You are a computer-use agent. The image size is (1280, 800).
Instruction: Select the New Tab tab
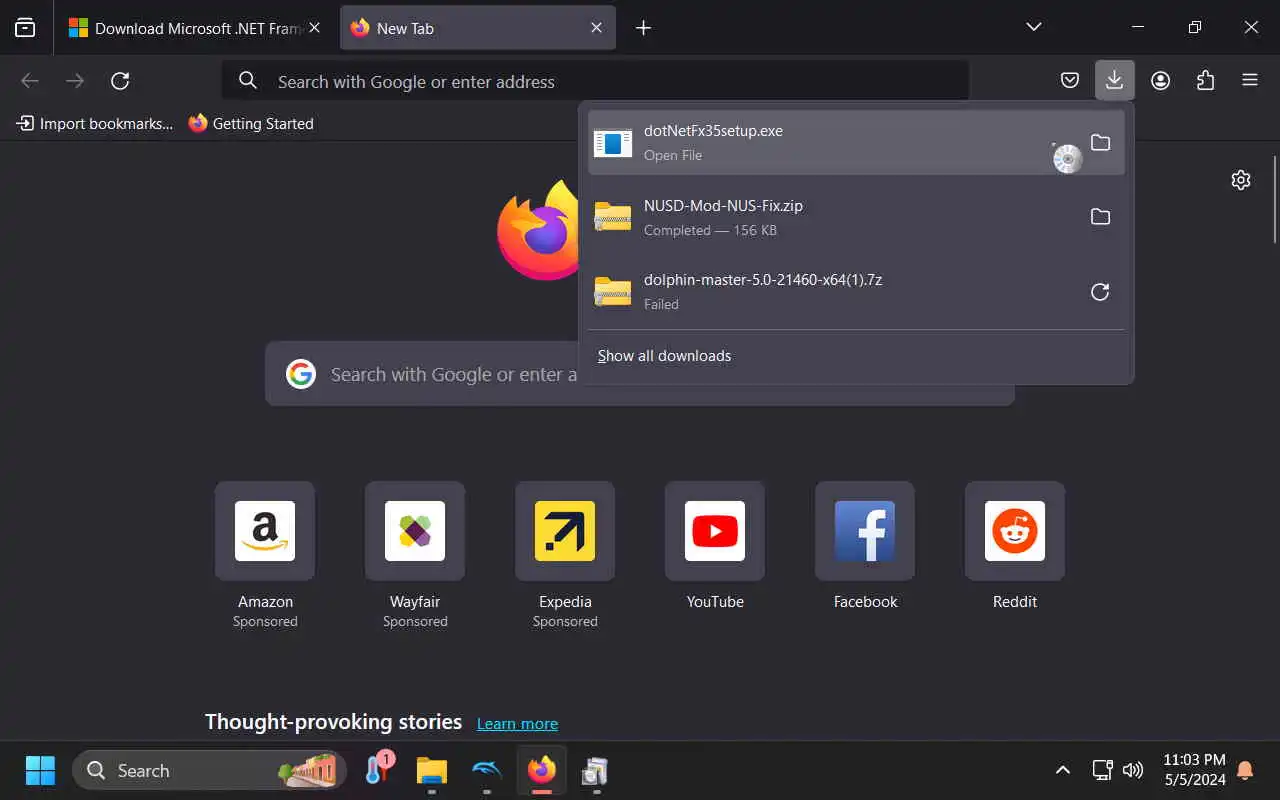click(x=478, y=28)
